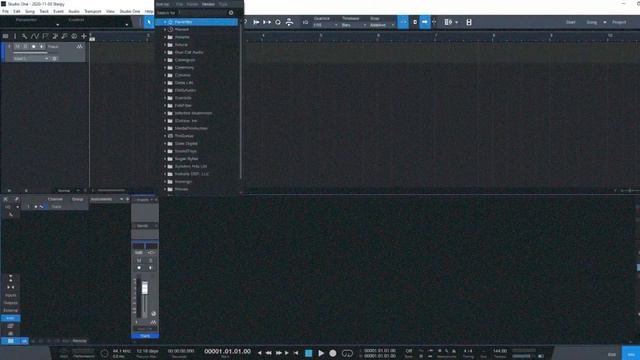Show automation via the curve icon above tracks
The height and width of the screenshot is (360, 640).
[35, 36]
